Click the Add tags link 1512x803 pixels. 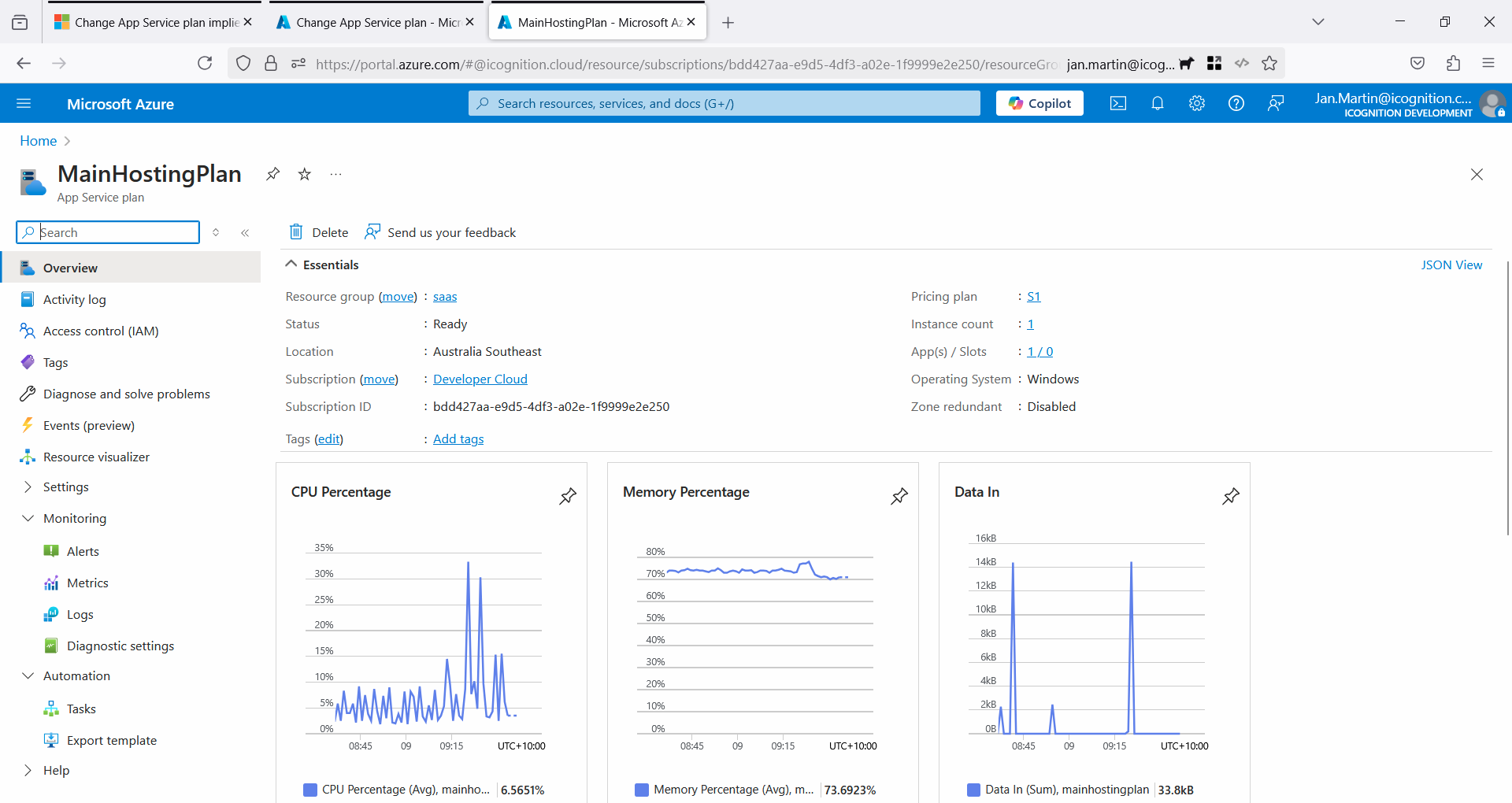pos(458,439)
